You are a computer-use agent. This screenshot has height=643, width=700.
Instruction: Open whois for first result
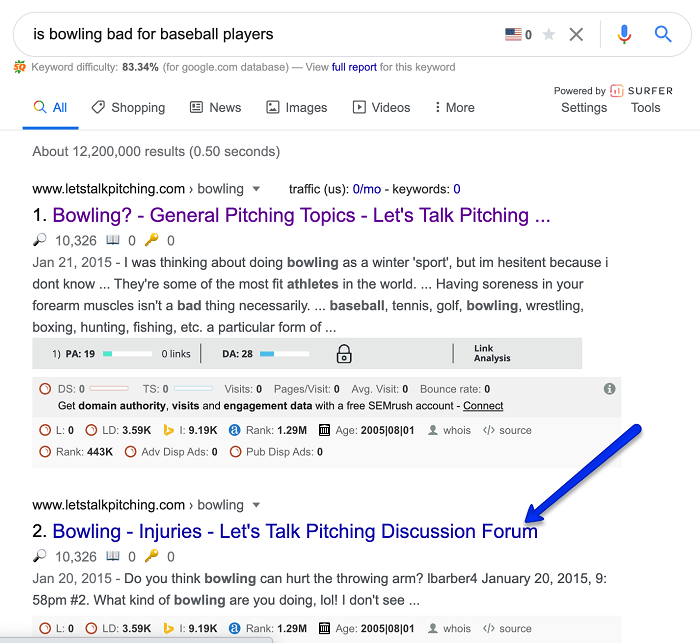449,430
